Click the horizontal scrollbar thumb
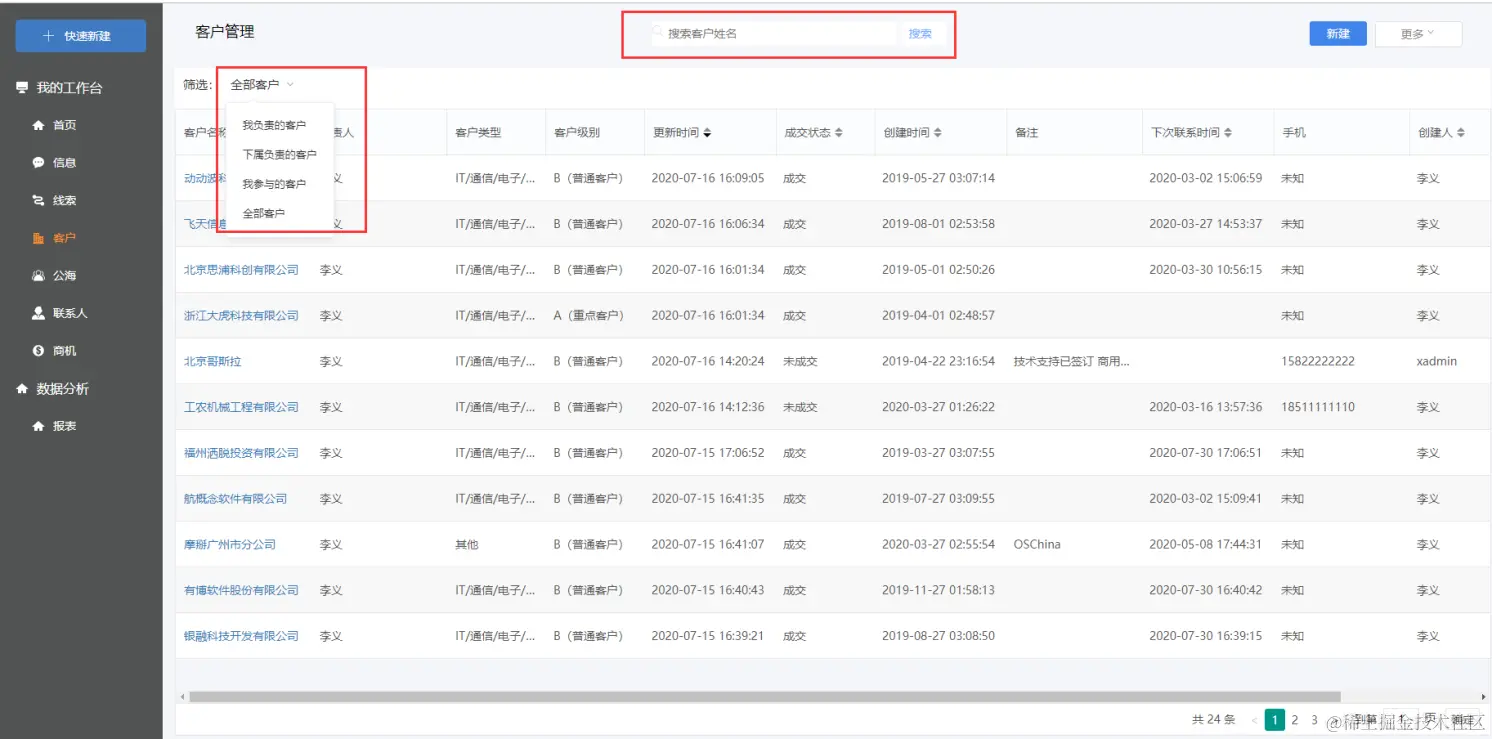1492x739 pixels. pyautogui.click(x=764, y=697)
